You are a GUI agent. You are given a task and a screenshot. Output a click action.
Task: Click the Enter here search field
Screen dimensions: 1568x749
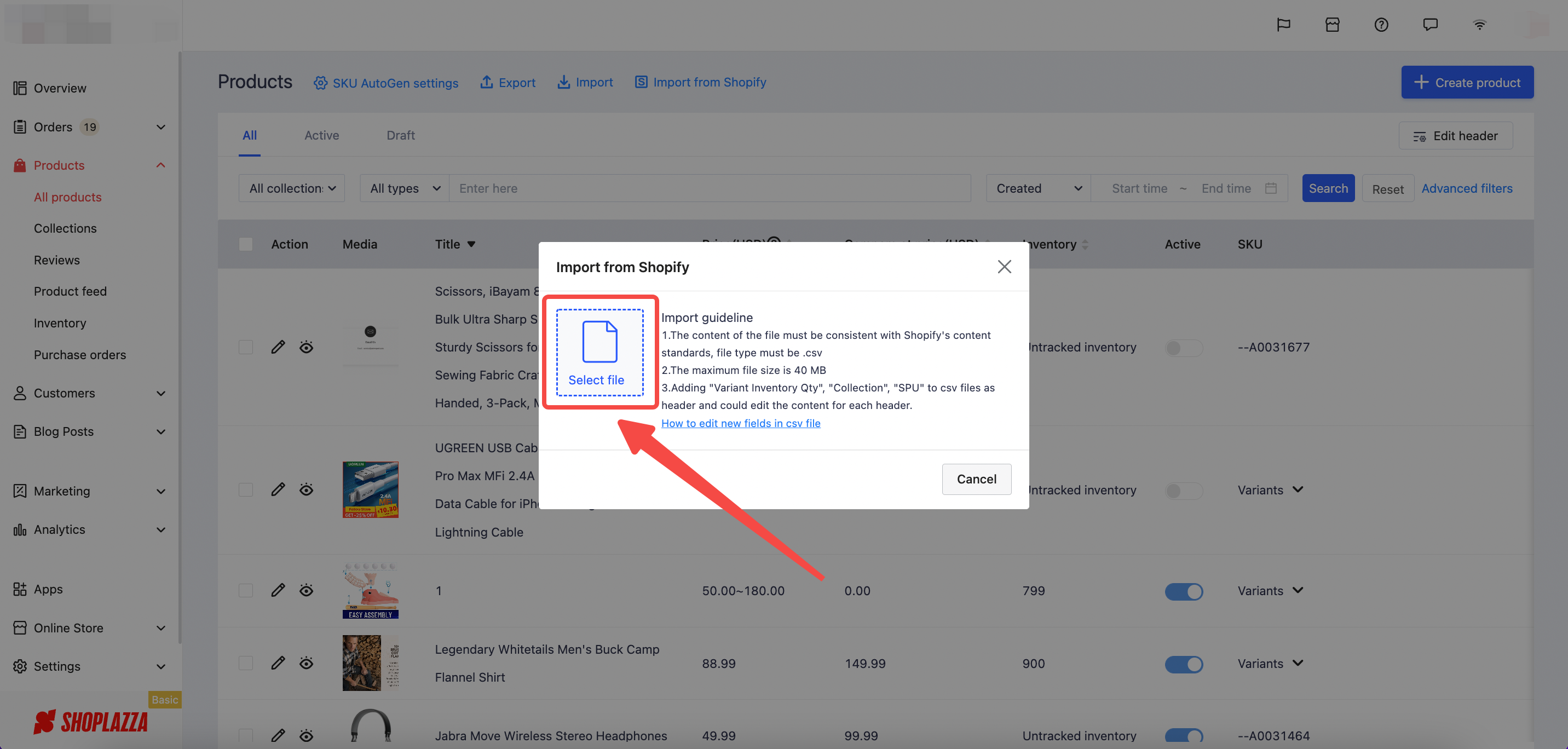tap(710, 188)
